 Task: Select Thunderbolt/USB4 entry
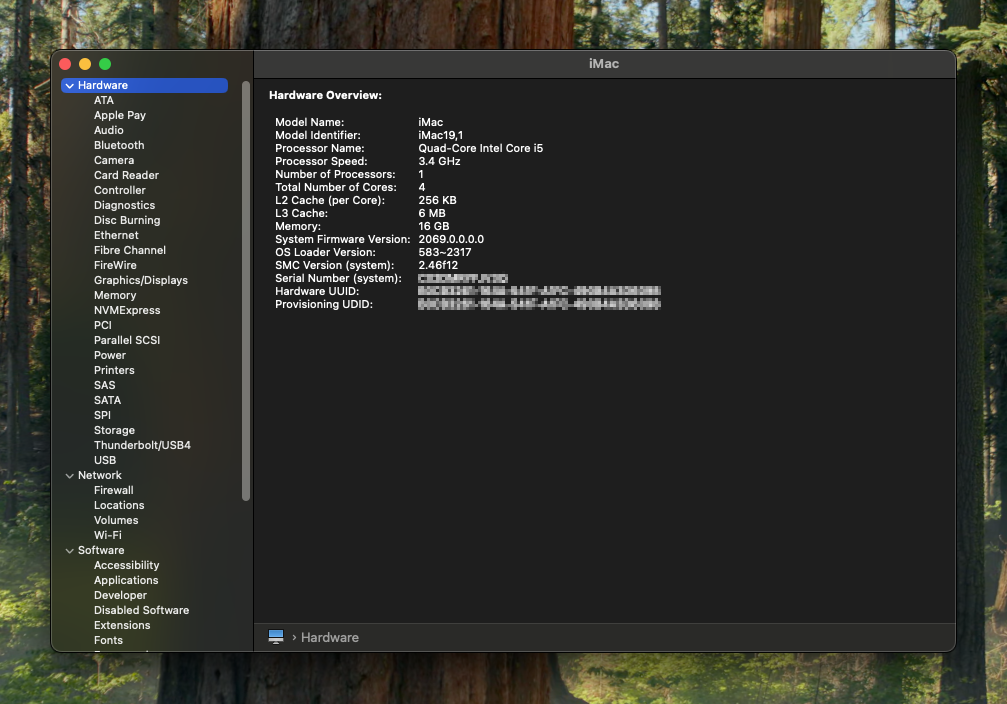pyautogui.click(x=142, y=444)
